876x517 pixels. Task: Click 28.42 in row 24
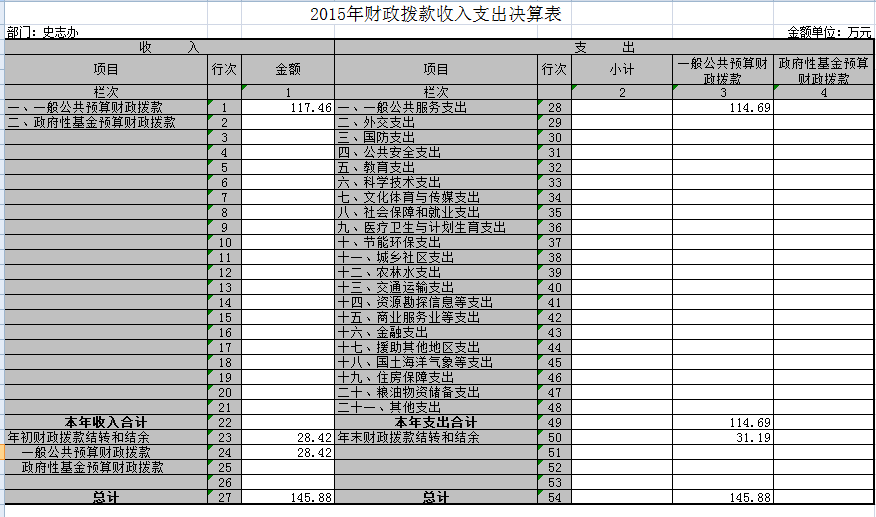(x=288, y=453)
